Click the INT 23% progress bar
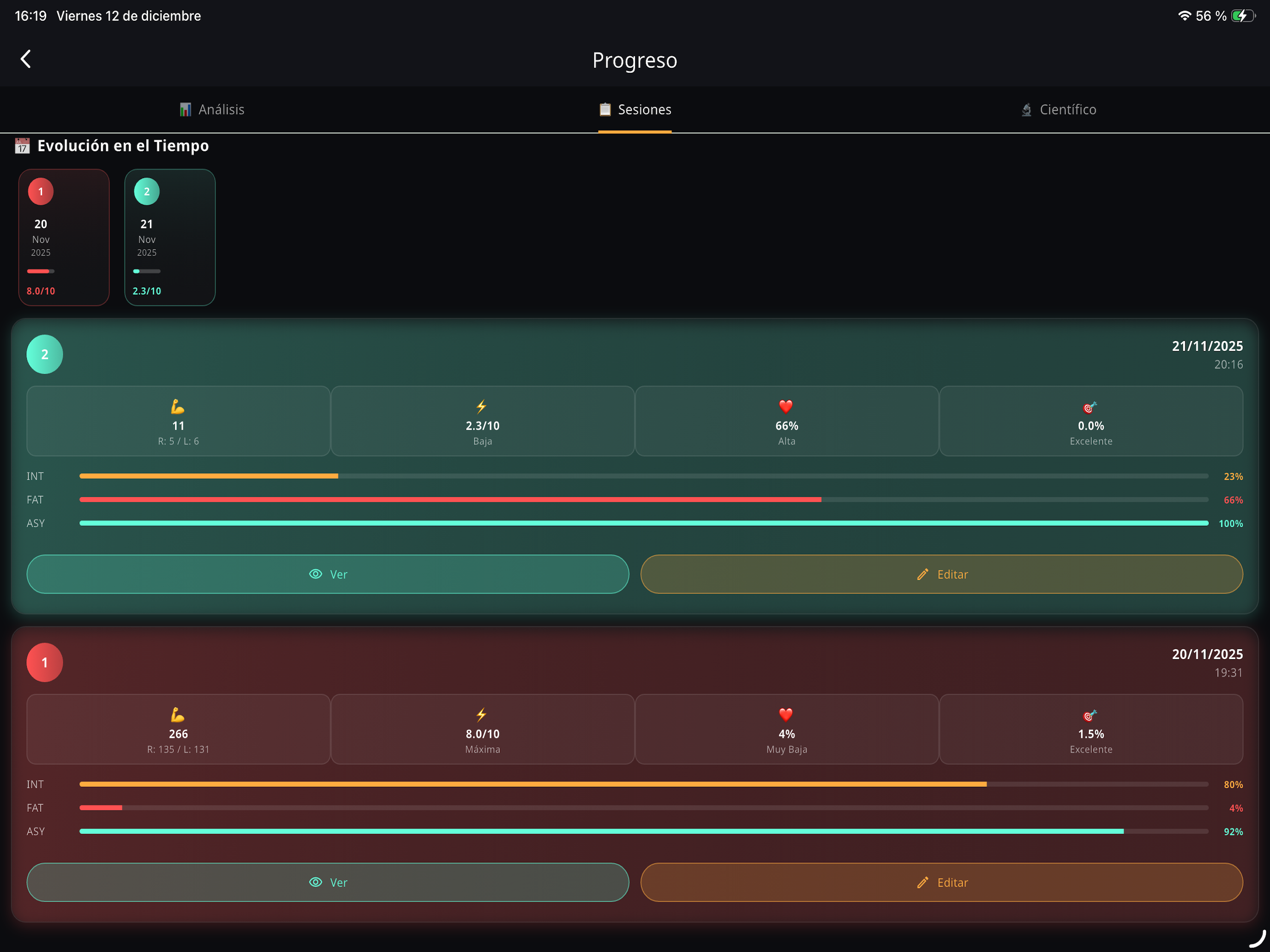The height and width of the screenshot is (952, 1270). click(644, 476)
